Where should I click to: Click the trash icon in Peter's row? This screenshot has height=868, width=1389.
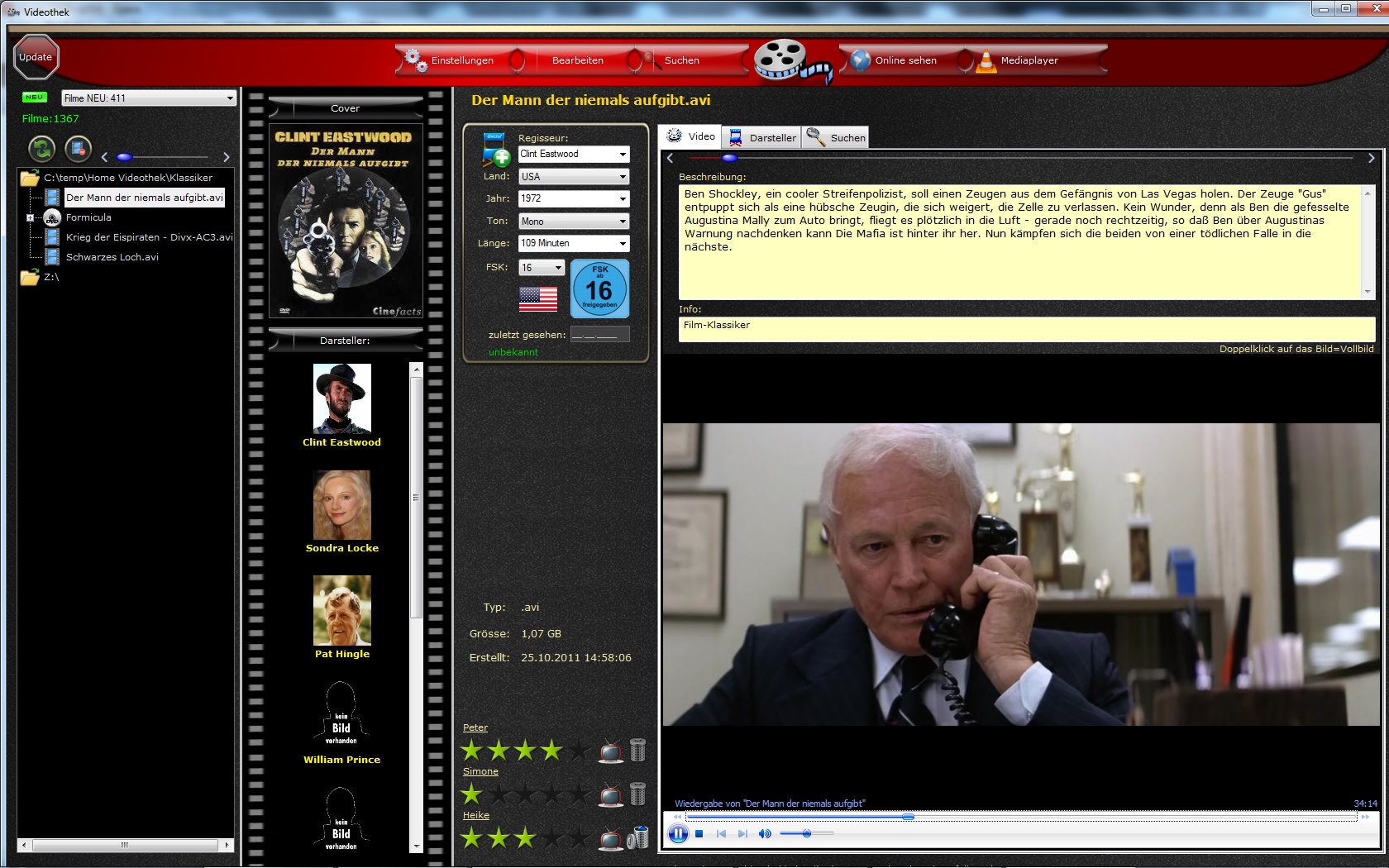click(x=637, y=750)
